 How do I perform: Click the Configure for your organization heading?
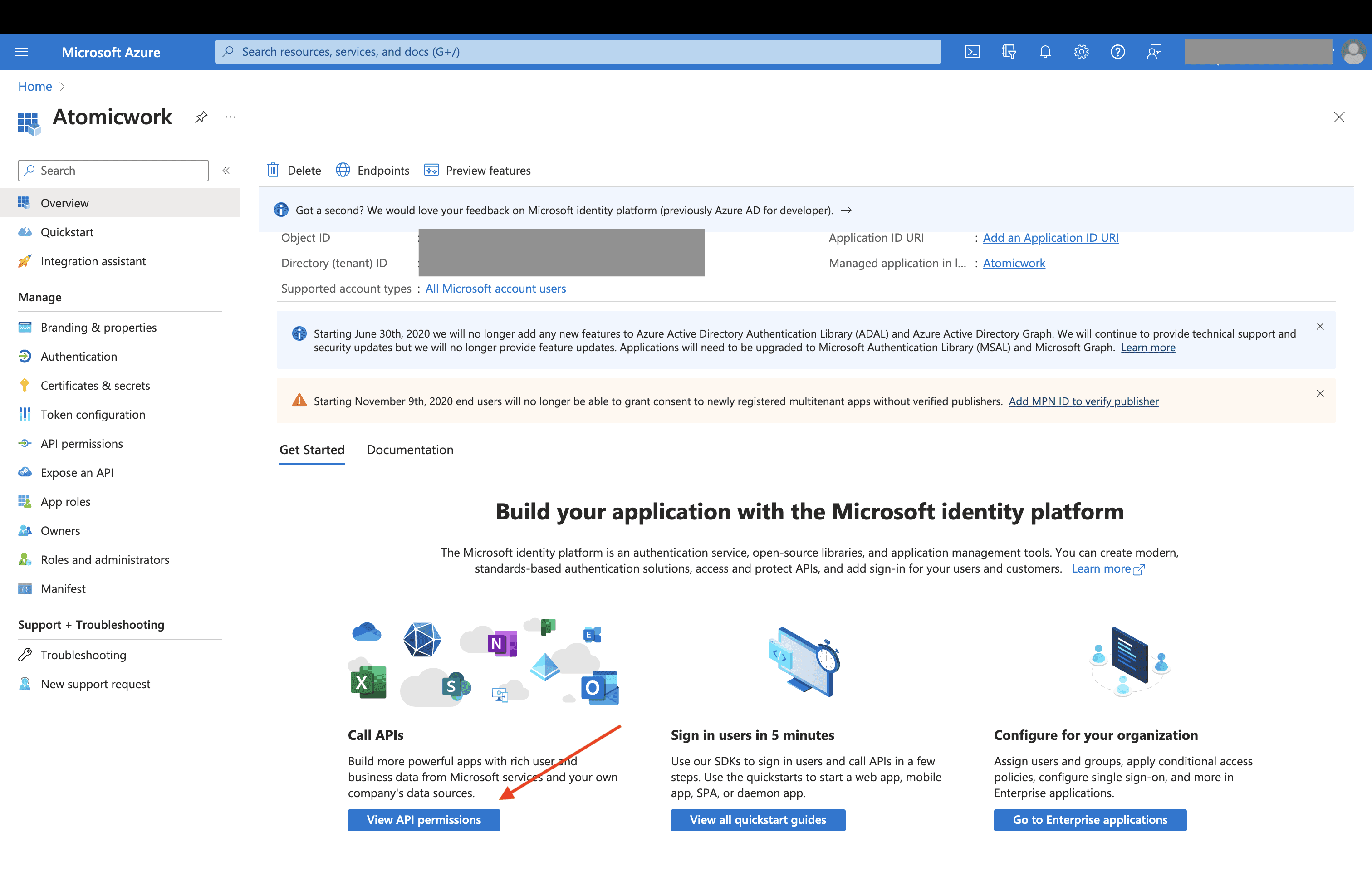point(1096,735)
